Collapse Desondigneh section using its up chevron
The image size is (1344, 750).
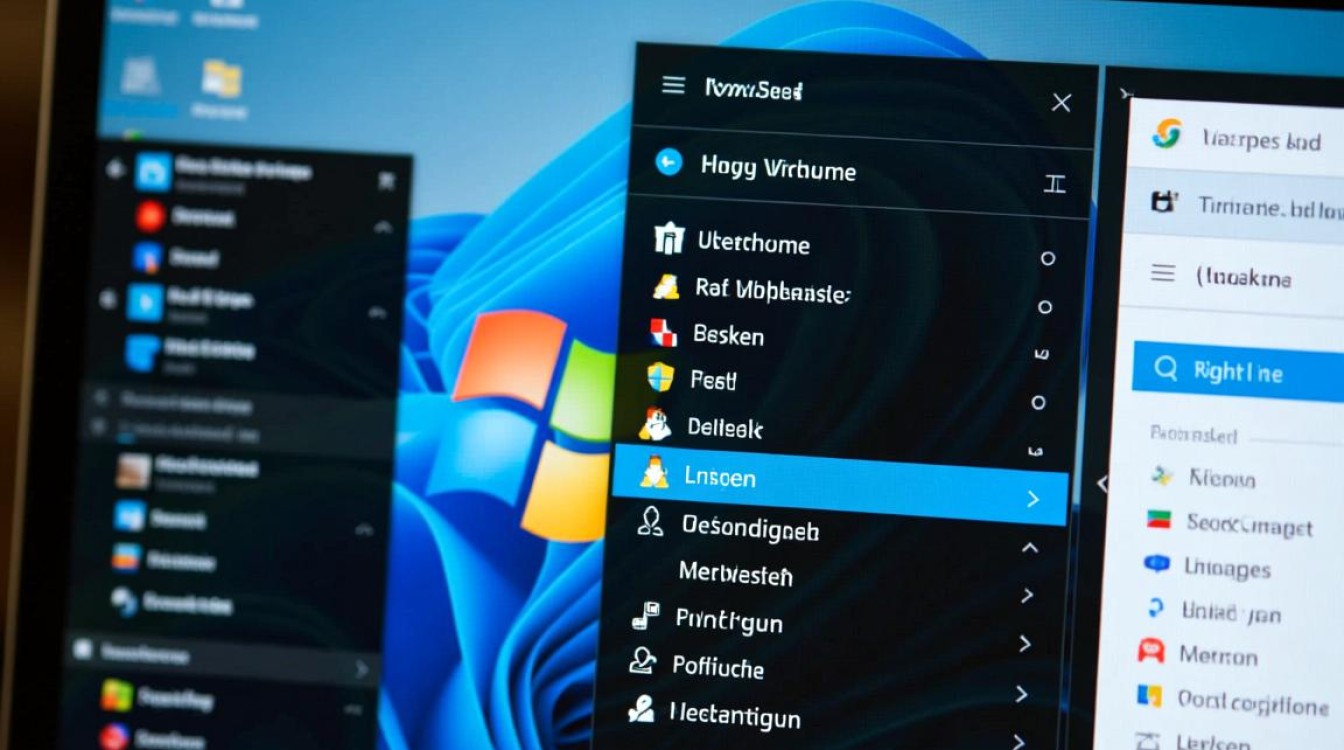[x=1029, y=547]
